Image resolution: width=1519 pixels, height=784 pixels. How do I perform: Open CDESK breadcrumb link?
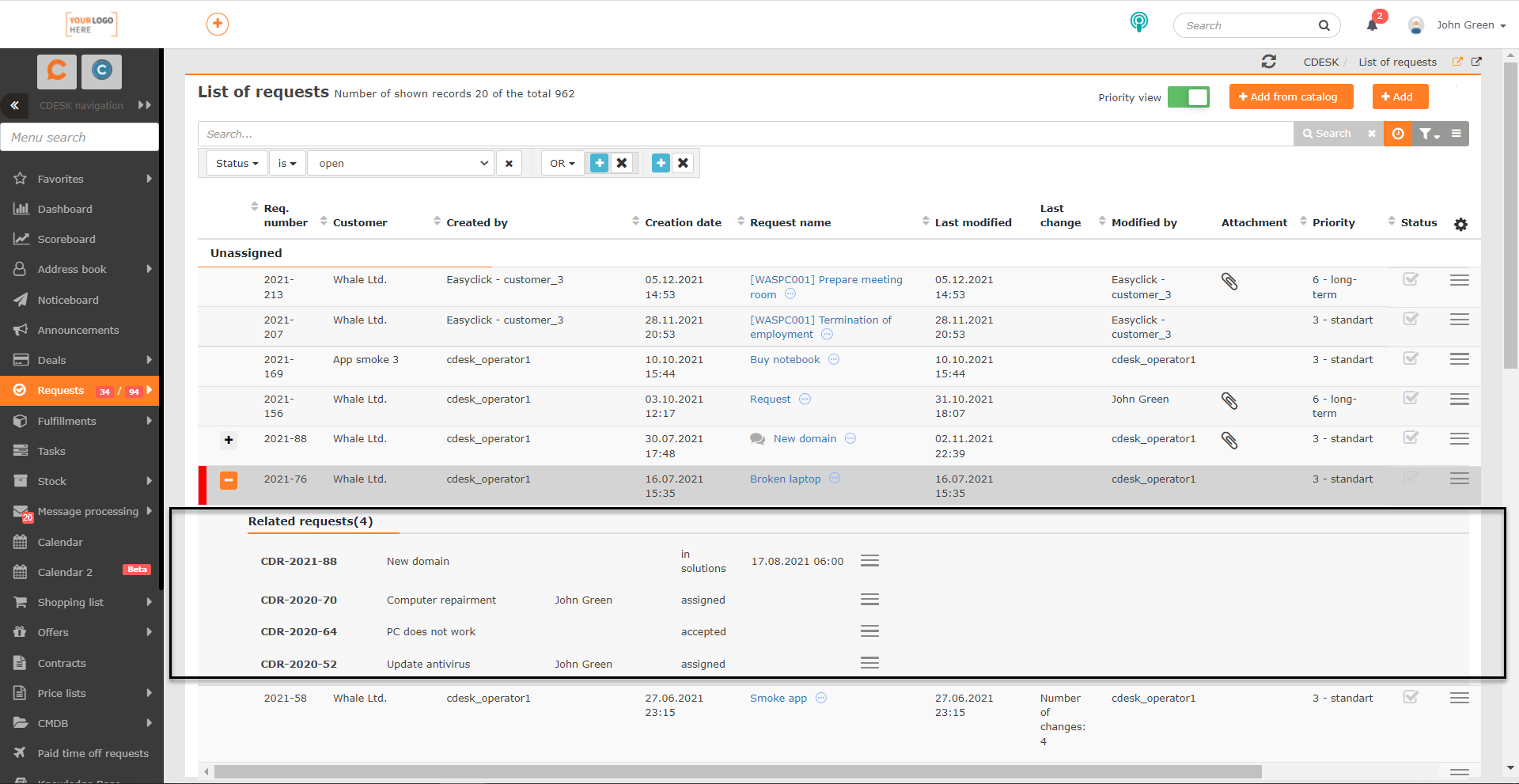(x=1321, y=62)
